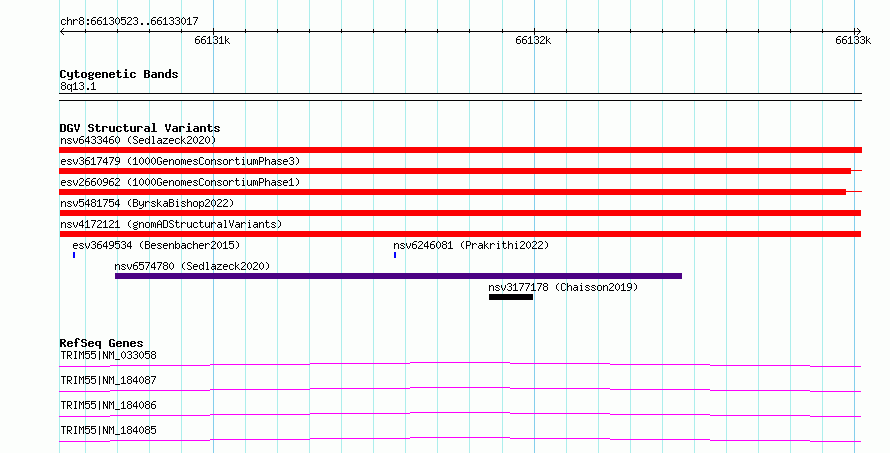This screenshot has height=453, width=890.
Task: Click the magenta line for TRIM55|NM_184086
Action: pos(460,414)
